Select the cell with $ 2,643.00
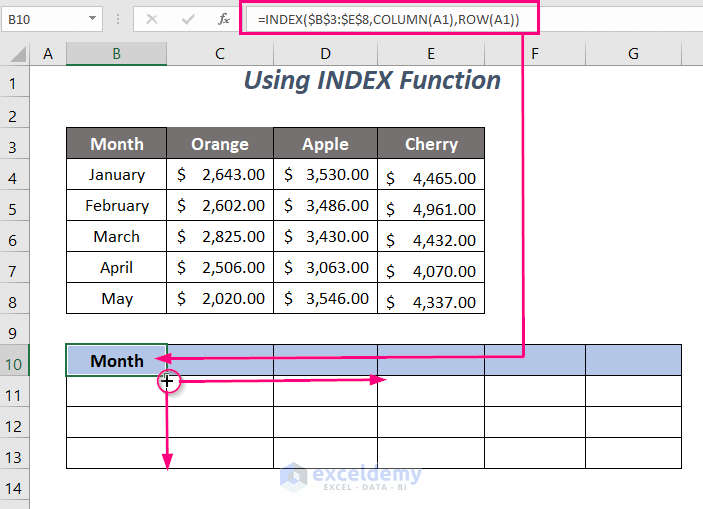The image size is (703, 509). [x=220, y=174]
